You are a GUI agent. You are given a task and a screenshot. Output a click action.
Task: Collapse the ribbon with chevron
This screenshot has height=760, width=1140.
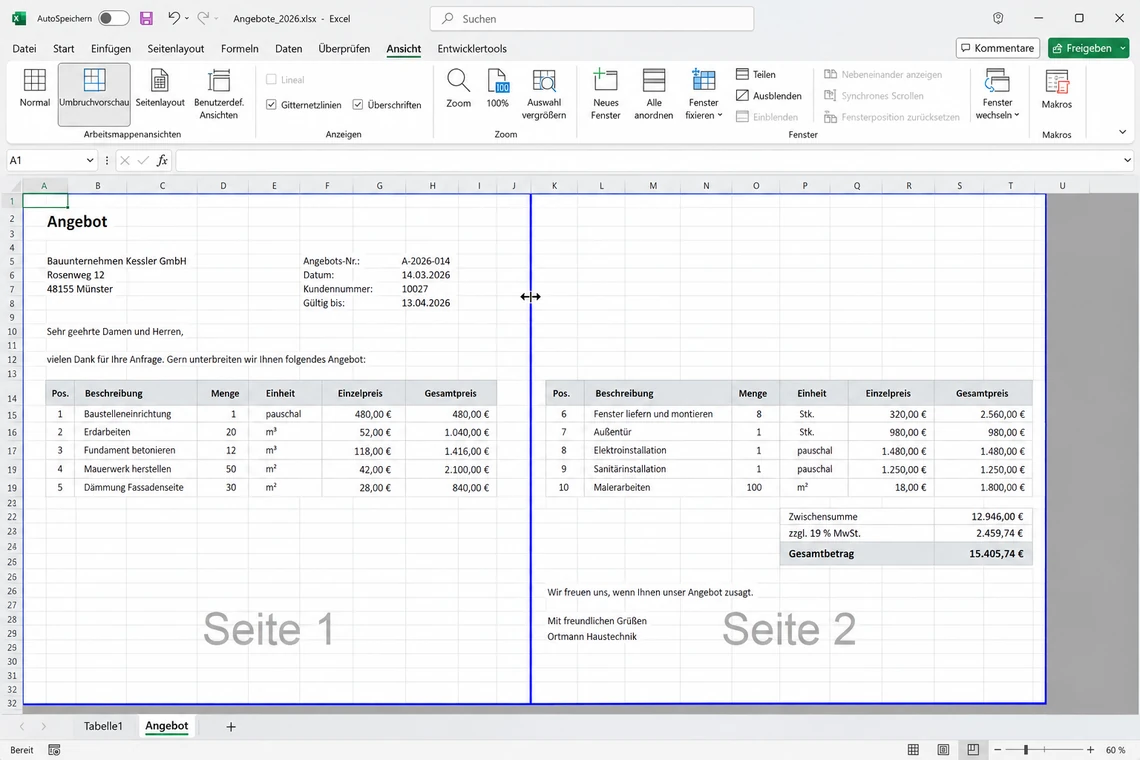click(x=1123, y=132)
